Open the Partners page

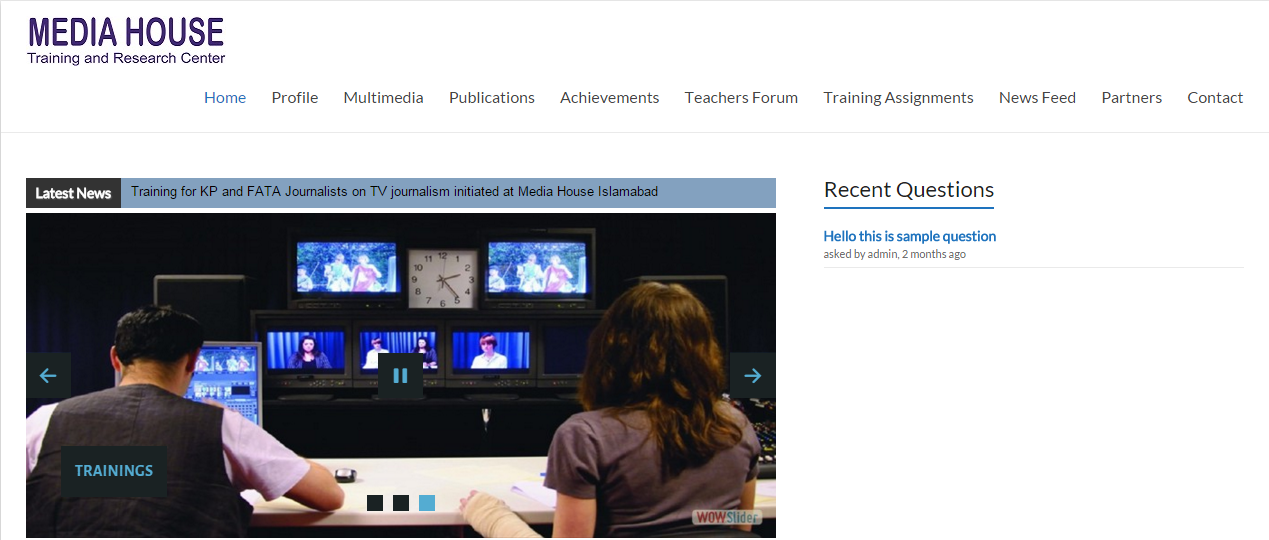(x=1131, y=98)
